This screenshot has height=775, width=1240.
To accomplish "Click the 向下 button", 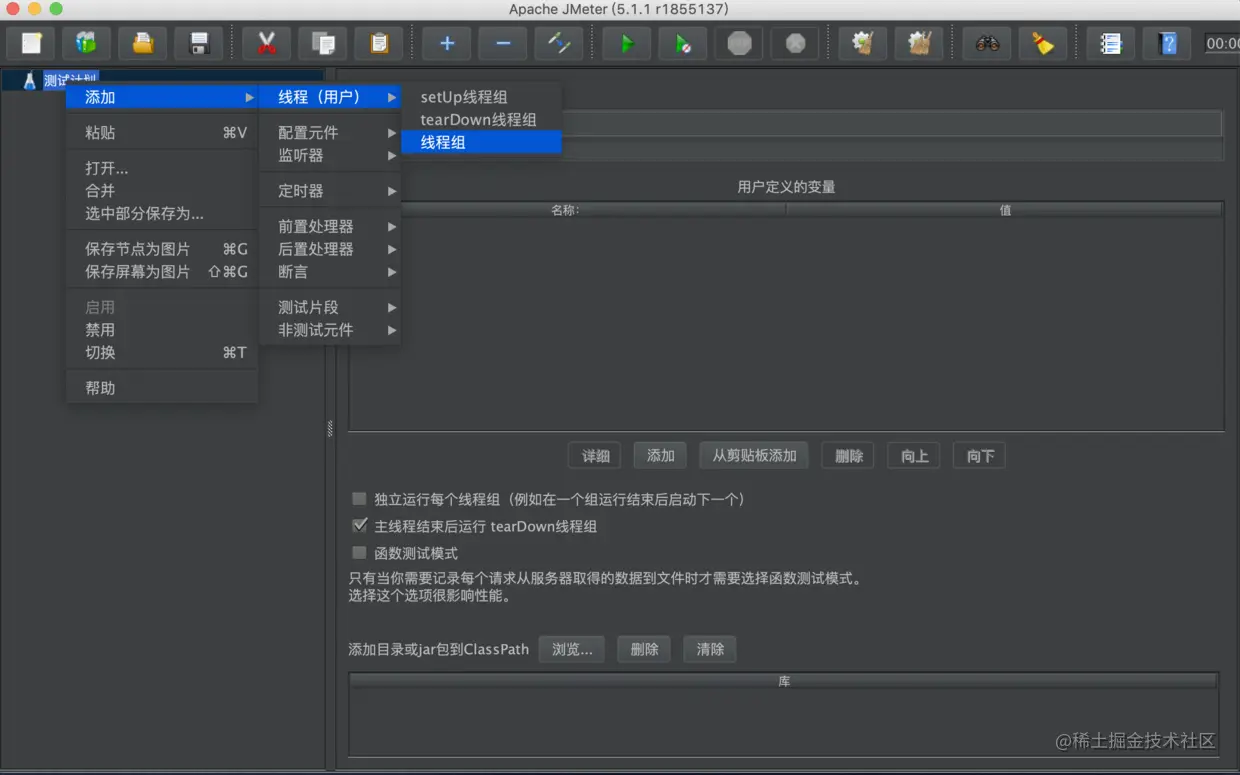I will click(980, 455).
